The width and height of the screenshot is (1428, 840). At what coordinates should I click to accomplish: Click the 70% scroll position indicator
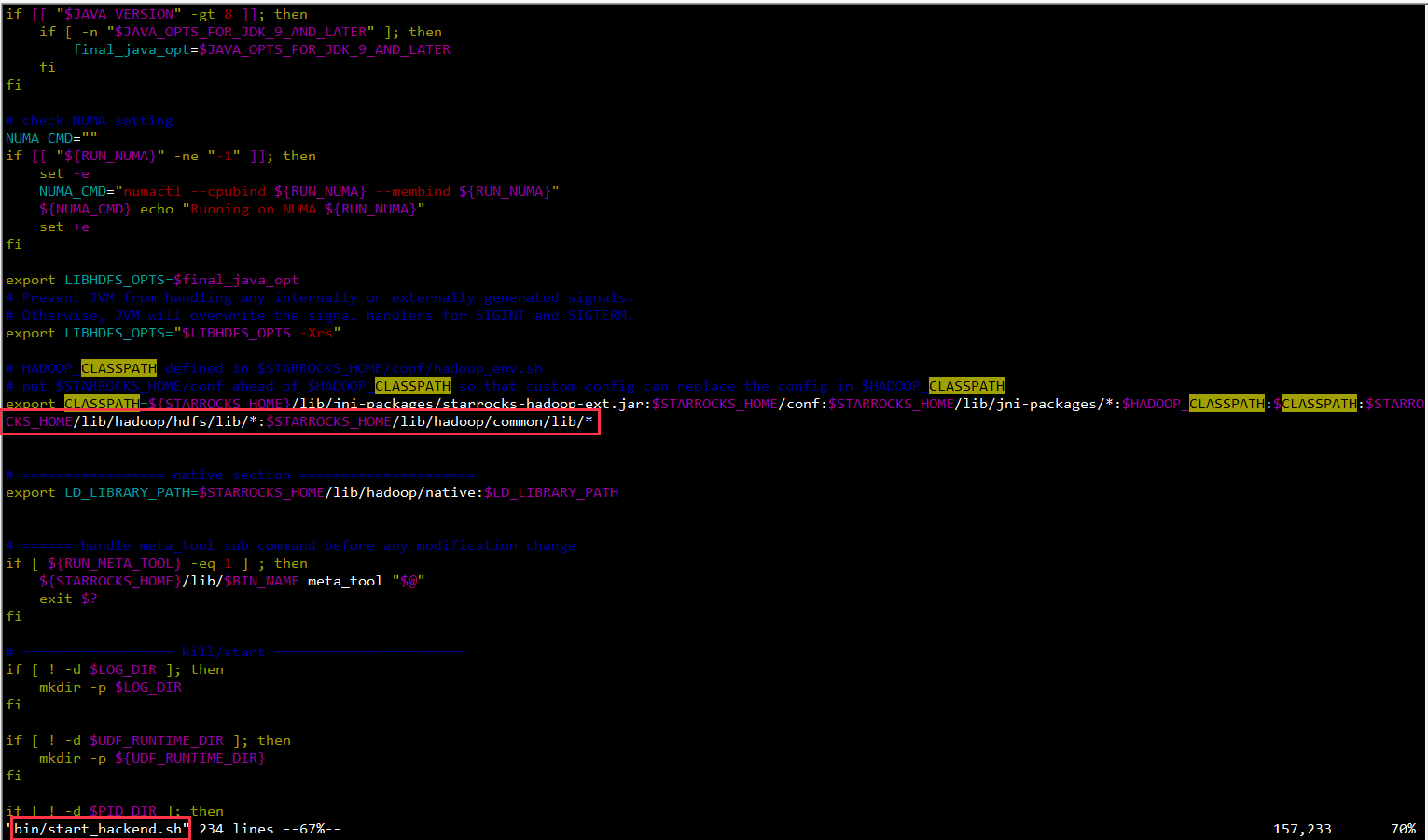click(1402, 829)
